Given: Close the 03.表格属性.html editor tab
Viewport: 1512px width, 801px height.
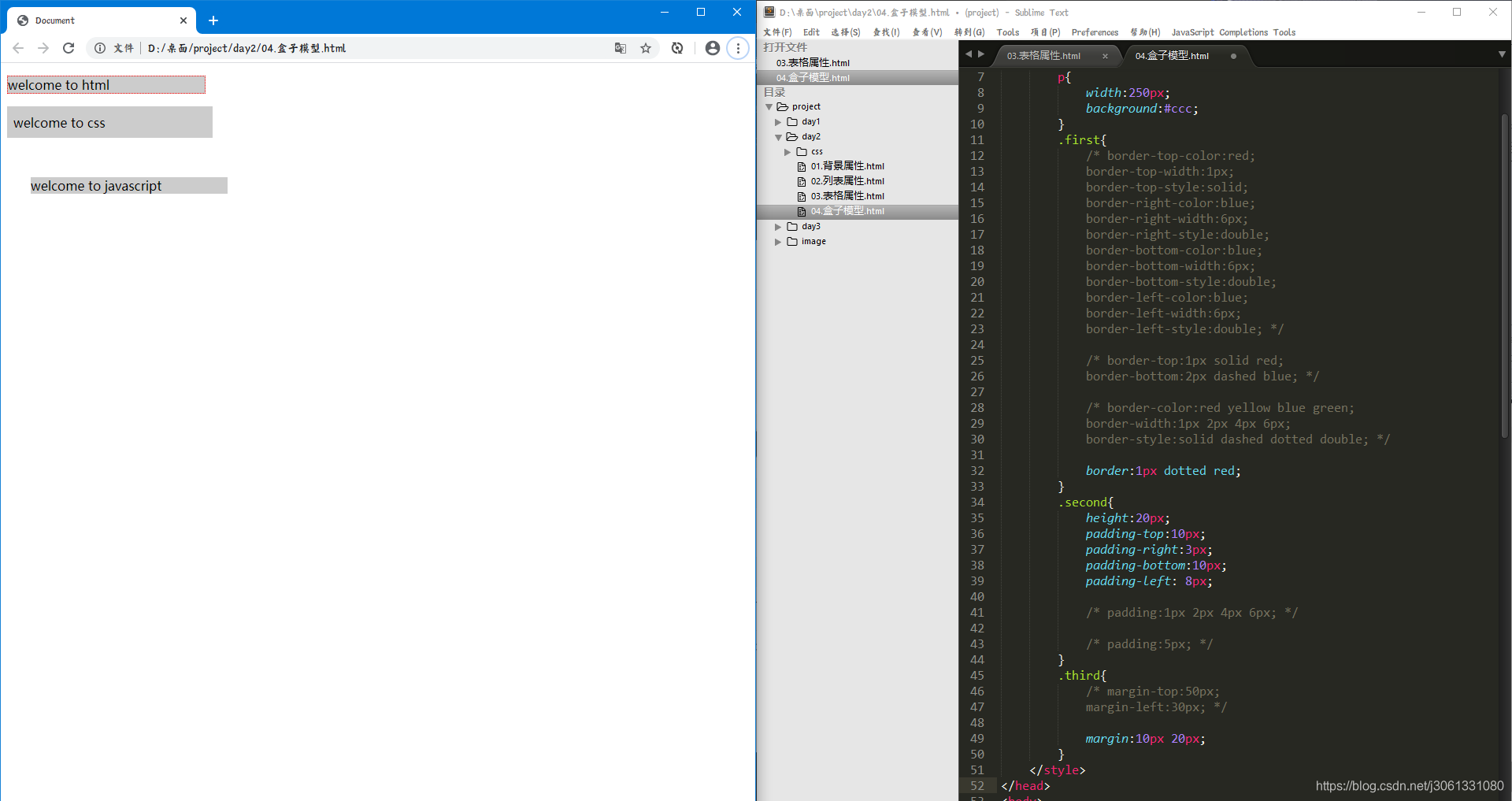Looking at the screenshot, I should point(1105,56).
